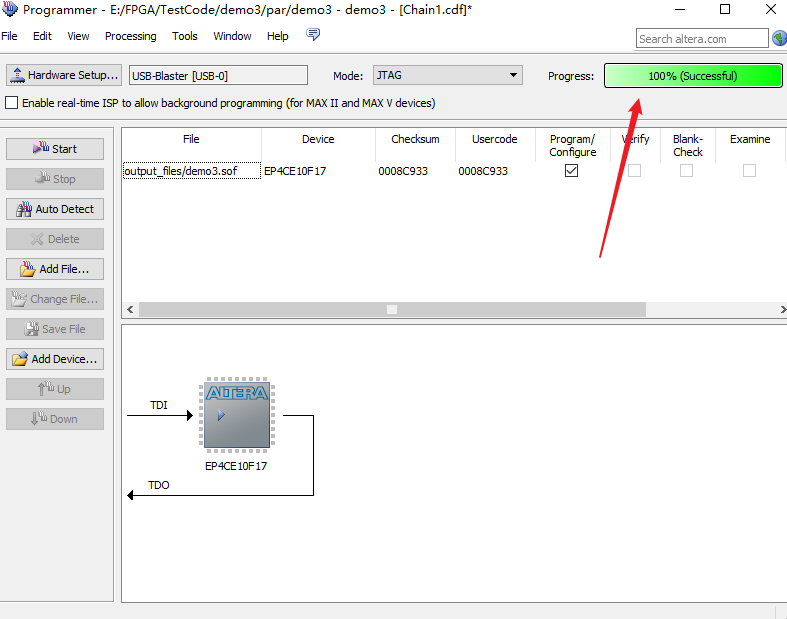Image resolution: width=787 pixels, height=619 pixels.
Task: Open the Window menu
Action: [232, 36]
